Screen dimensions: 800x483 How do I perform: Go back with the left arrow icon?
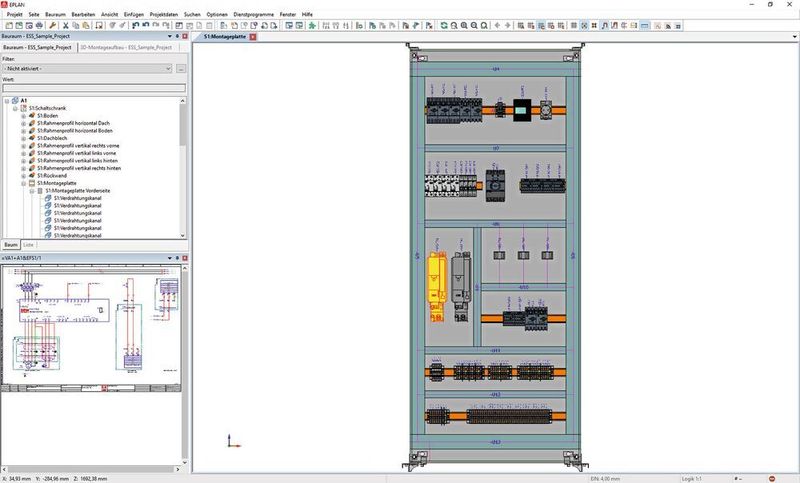497,26
